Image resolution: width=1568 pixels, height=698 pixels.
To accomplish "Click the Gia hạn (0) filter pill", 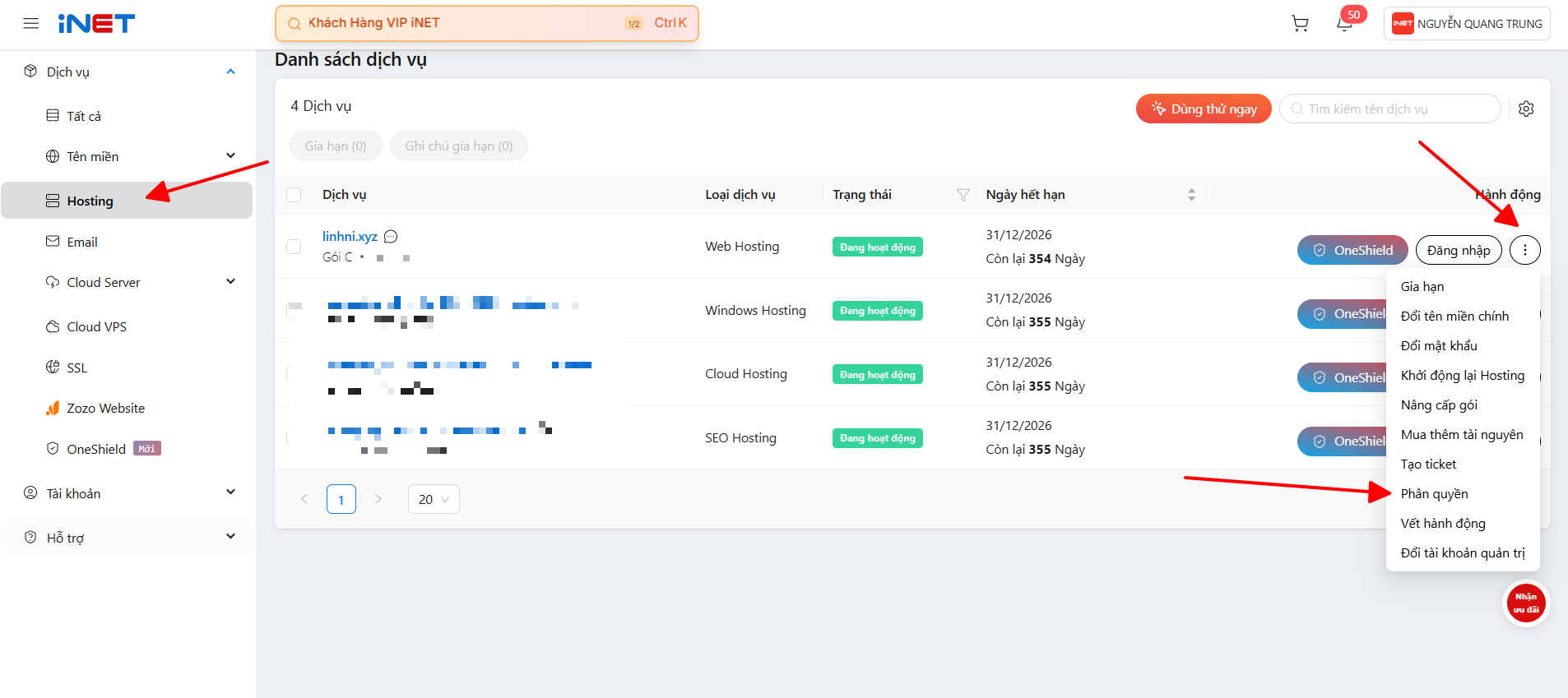I will click(x=336, y=146).
